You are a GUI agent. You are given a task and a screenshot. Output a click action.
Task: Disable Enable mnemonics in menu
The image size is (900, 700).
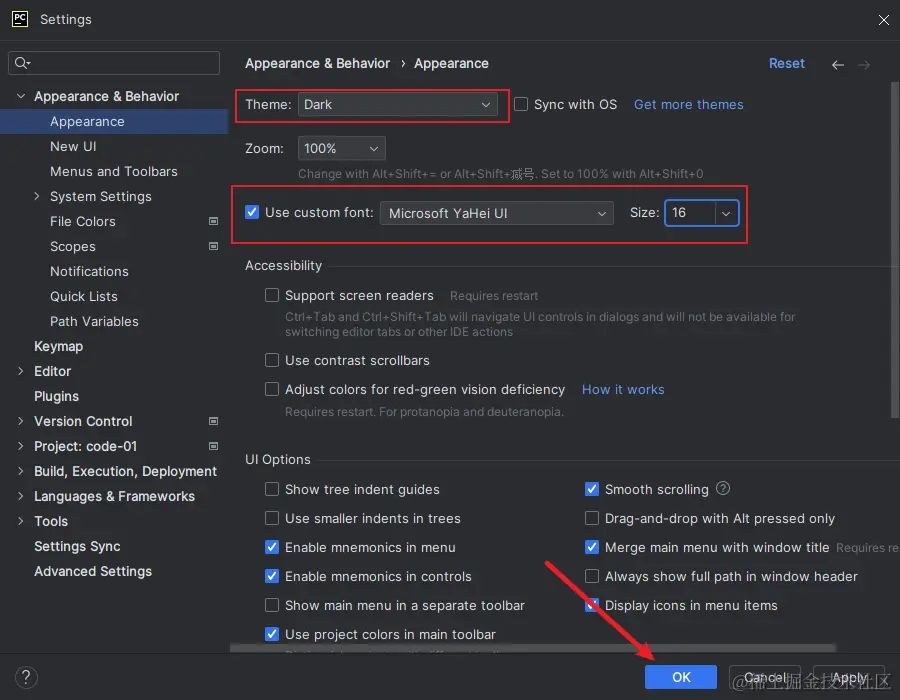pos(271,547)
